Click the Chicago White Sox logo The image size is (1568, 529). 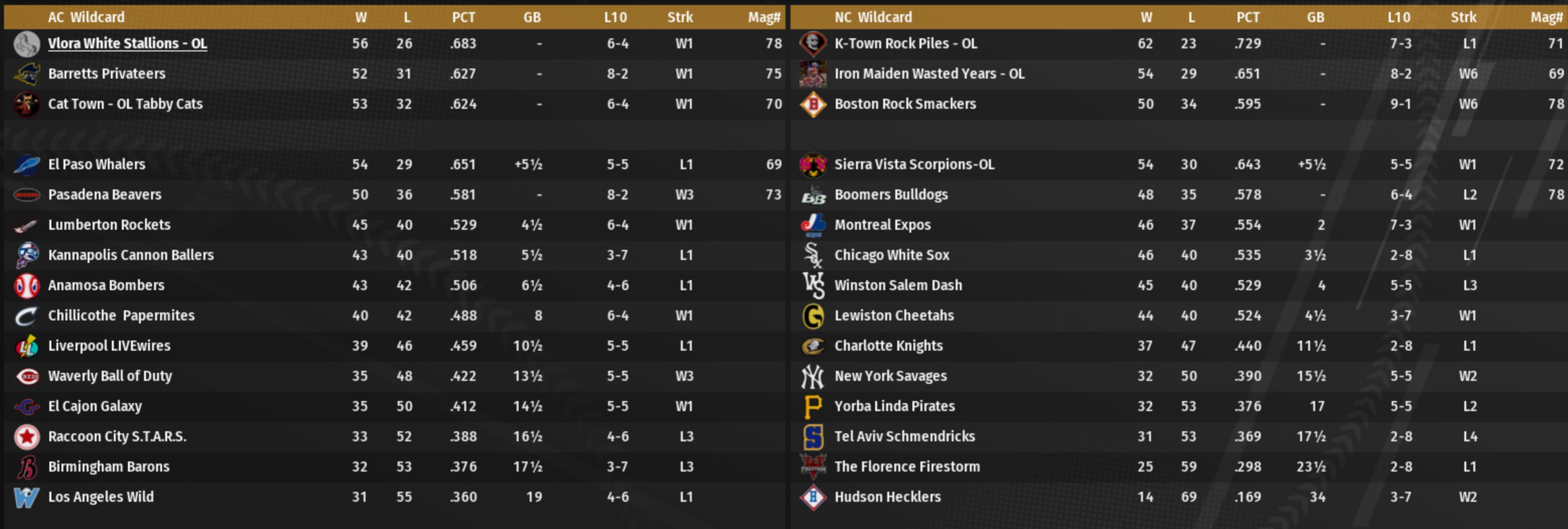tap(812, 255)
